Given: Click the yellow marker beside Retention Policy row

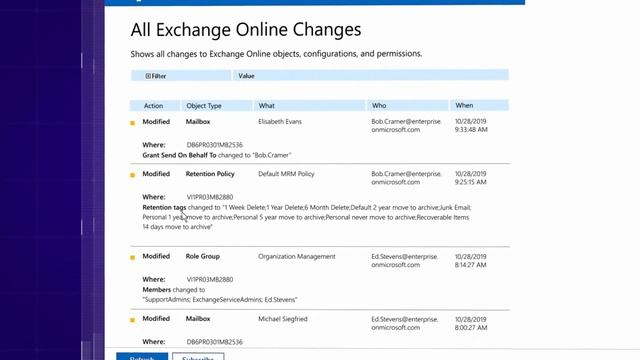Looking at the screenshot, I should [x=132, y=175].
